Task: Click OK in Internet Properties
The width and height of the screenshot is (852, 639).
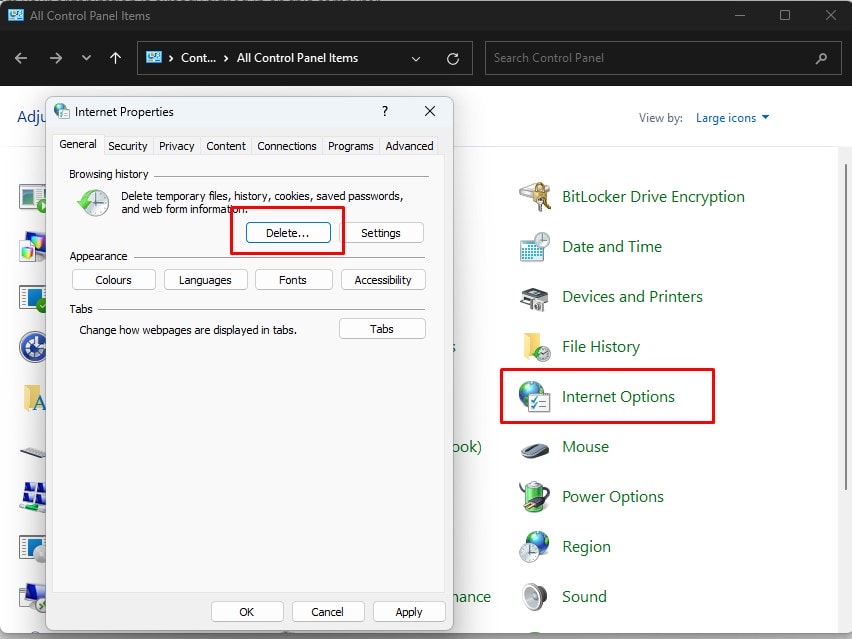Action: (x=247, y=612)
